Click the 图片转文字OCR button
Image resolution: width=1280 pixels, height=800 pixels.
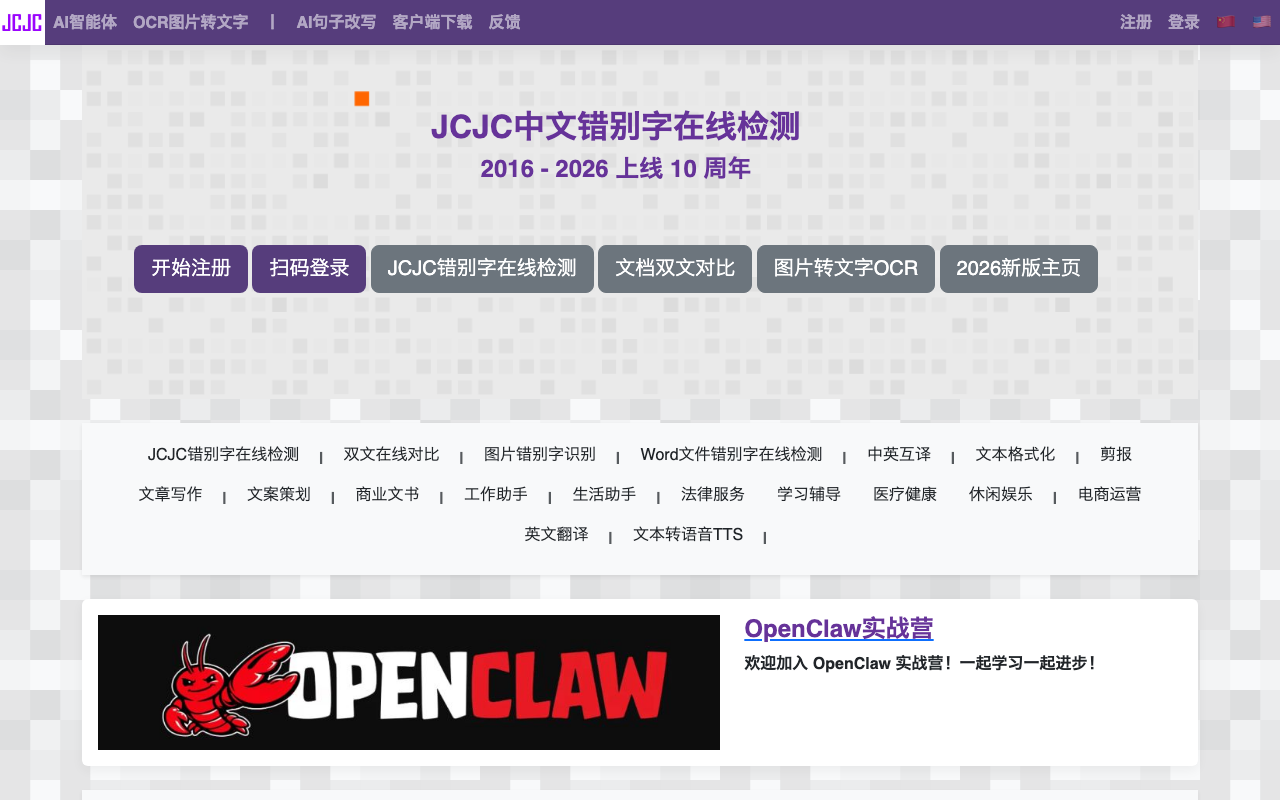pyautogui.click(x=846, y=269)
